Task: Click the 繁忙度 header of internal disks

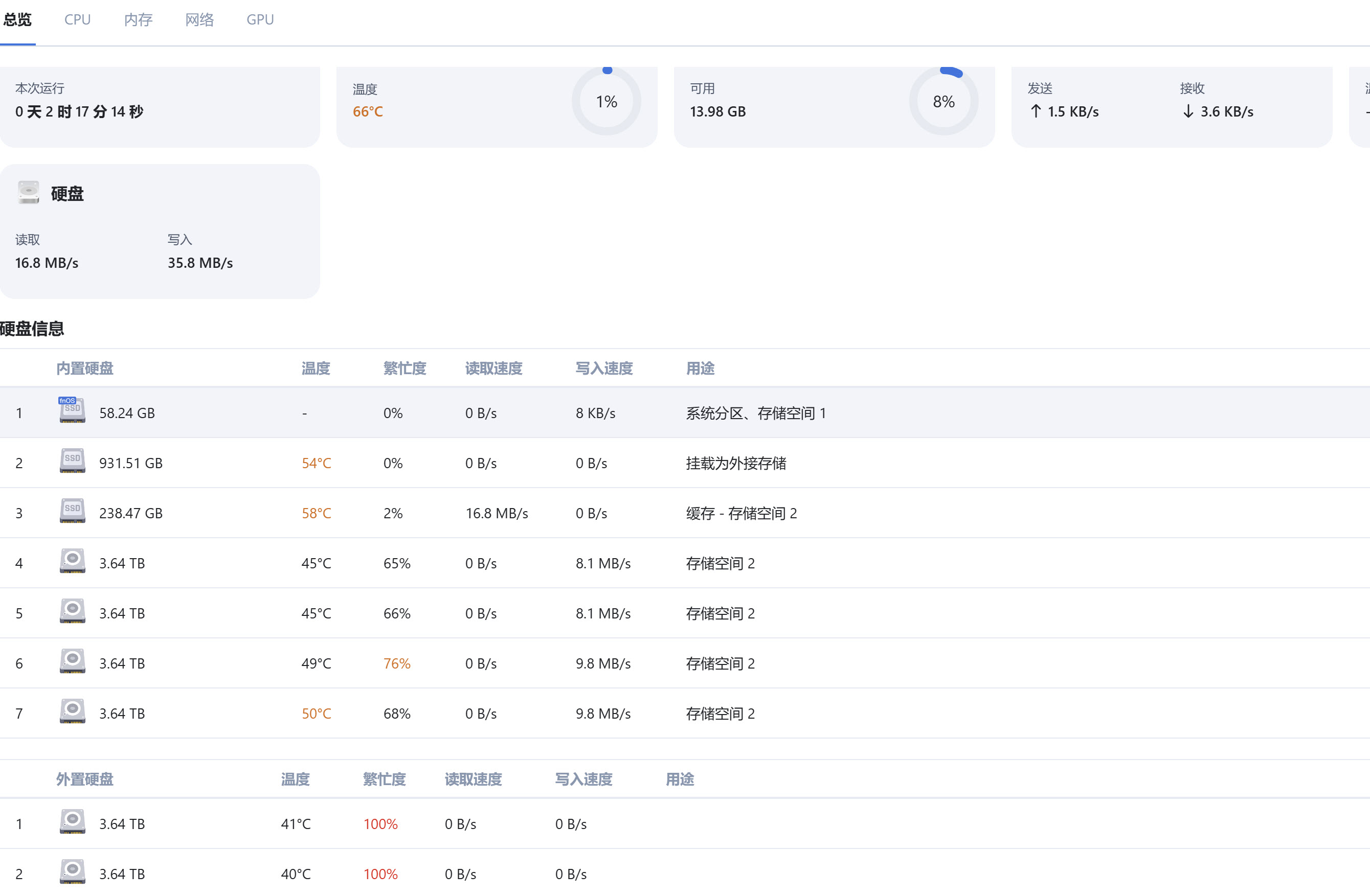Action: pyautogui.click(x=405, y=369)
